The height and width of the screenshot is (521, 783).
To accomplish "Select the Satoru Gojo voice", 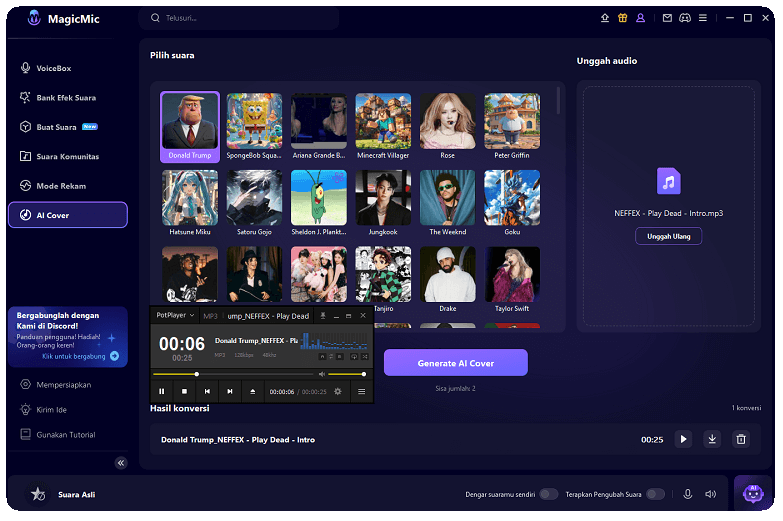I will click(x=254, y=203).
